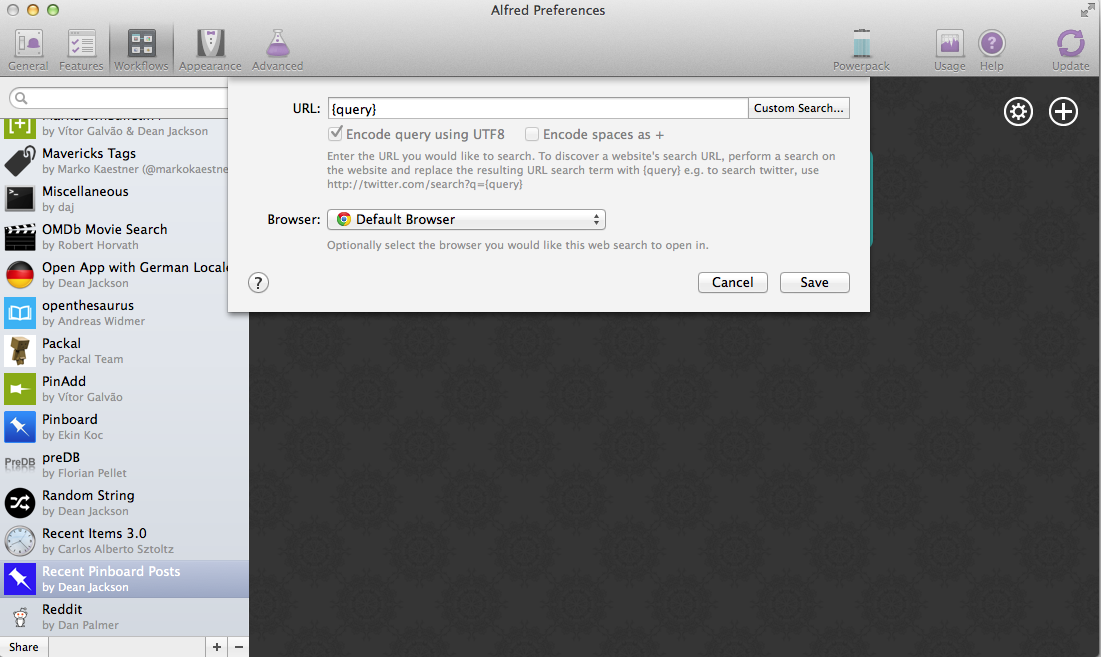The width and height of the screenshot is (1101, 657).
Task: Select the Workflows tab
Action: 141,51
